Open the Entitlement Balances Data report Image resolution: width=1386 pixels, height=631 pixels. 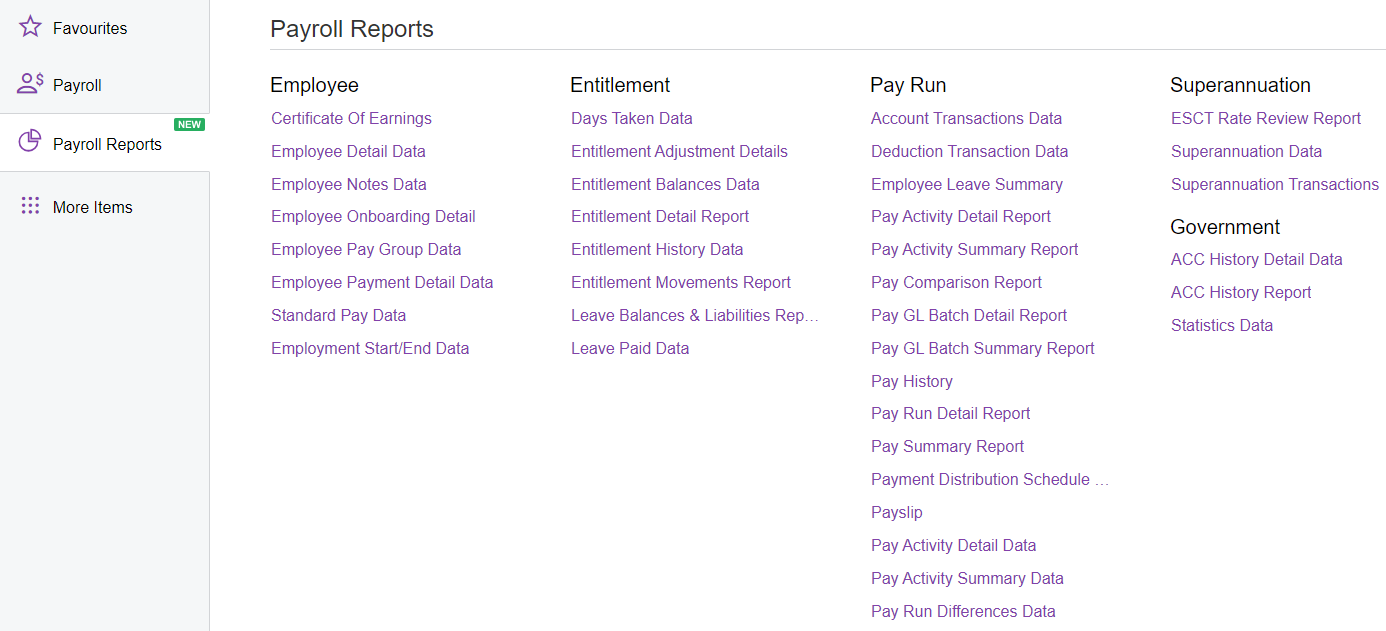click(x=665, y=184)
